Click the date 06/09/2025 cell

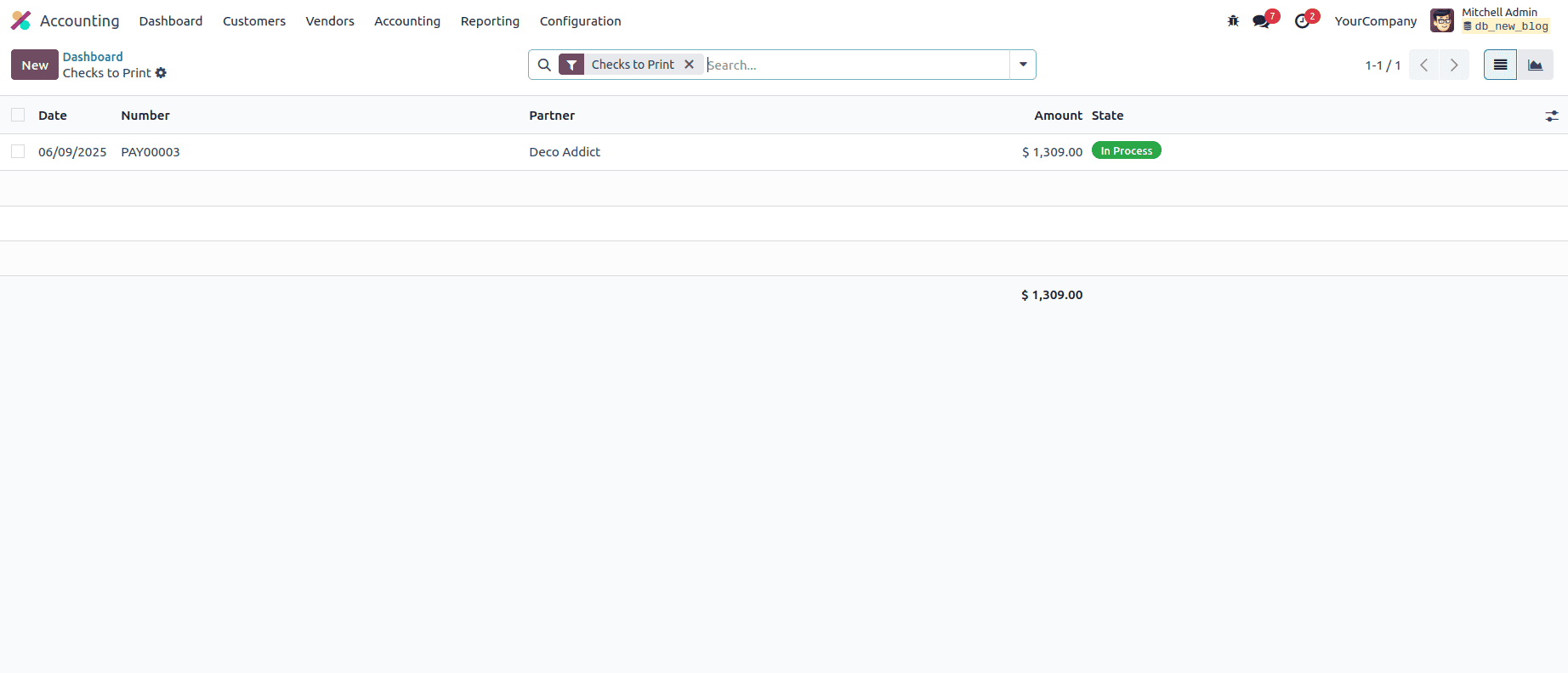click(x=72, y=152)
